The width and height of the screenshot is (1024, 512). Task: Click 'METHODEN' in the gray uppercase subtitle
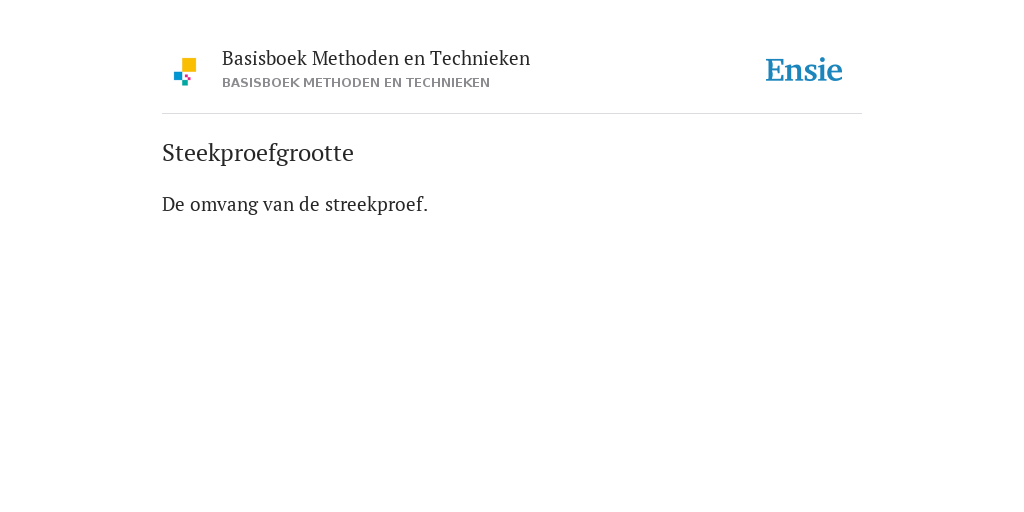click(341, 83)
